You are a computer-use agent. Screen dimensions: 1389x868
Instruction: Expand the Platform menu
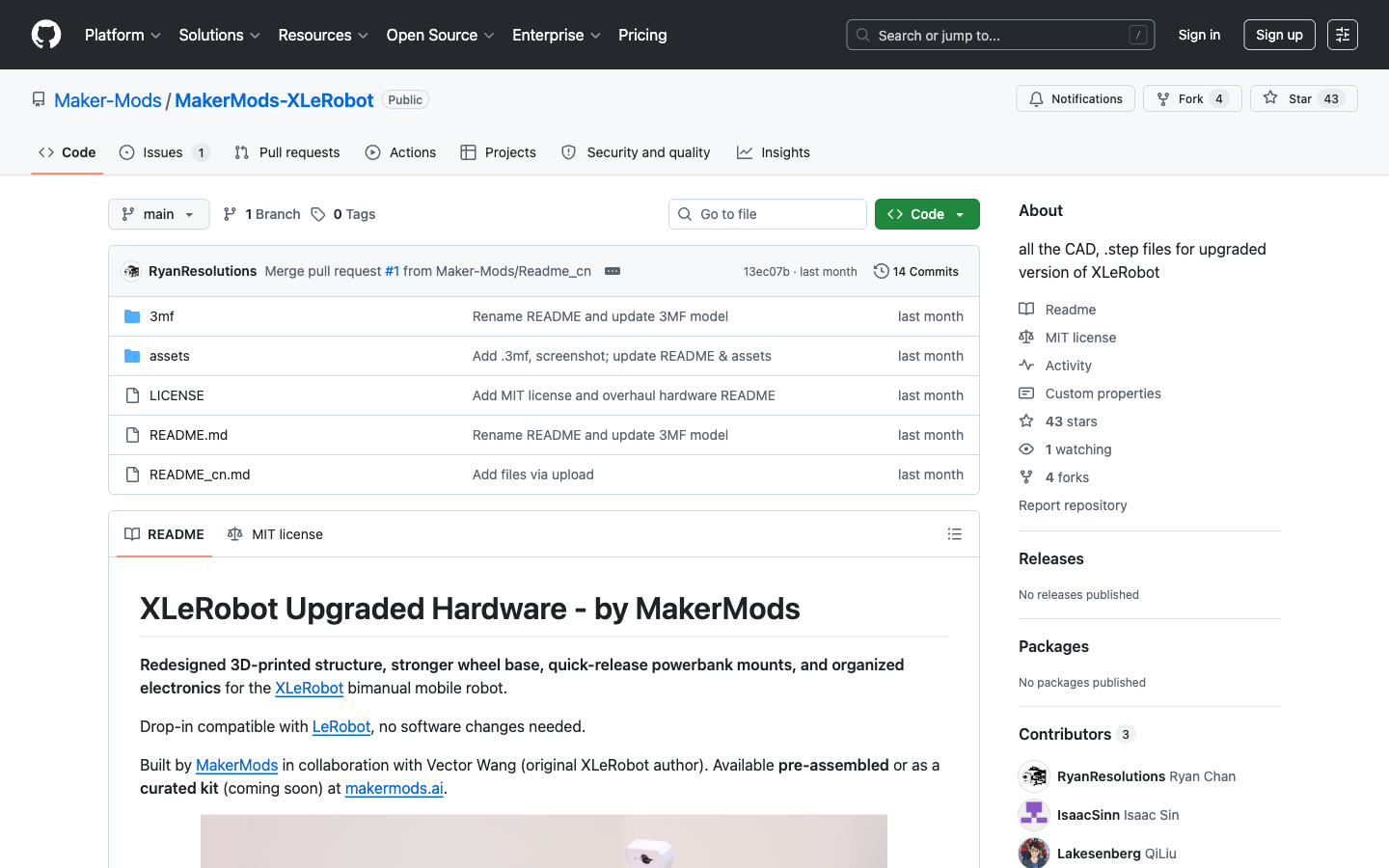tap(123, 35)
